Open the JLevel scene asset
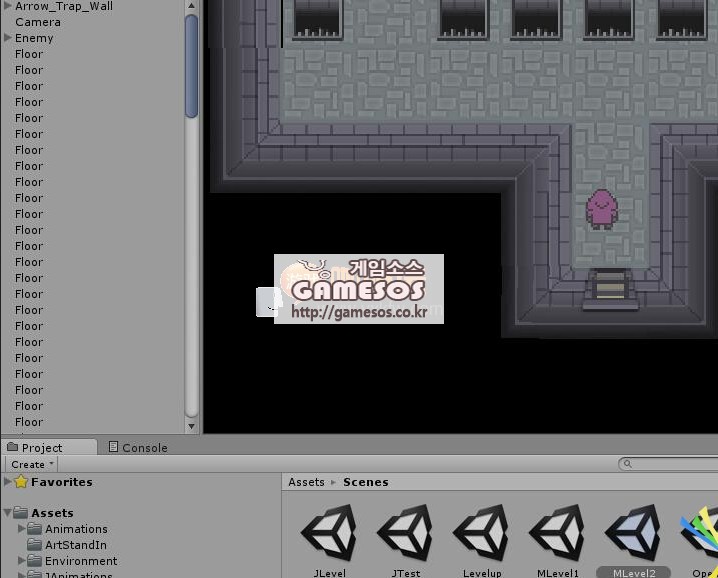Image resolution: width=718 pixels, height=578 pixels. (329, 533)
